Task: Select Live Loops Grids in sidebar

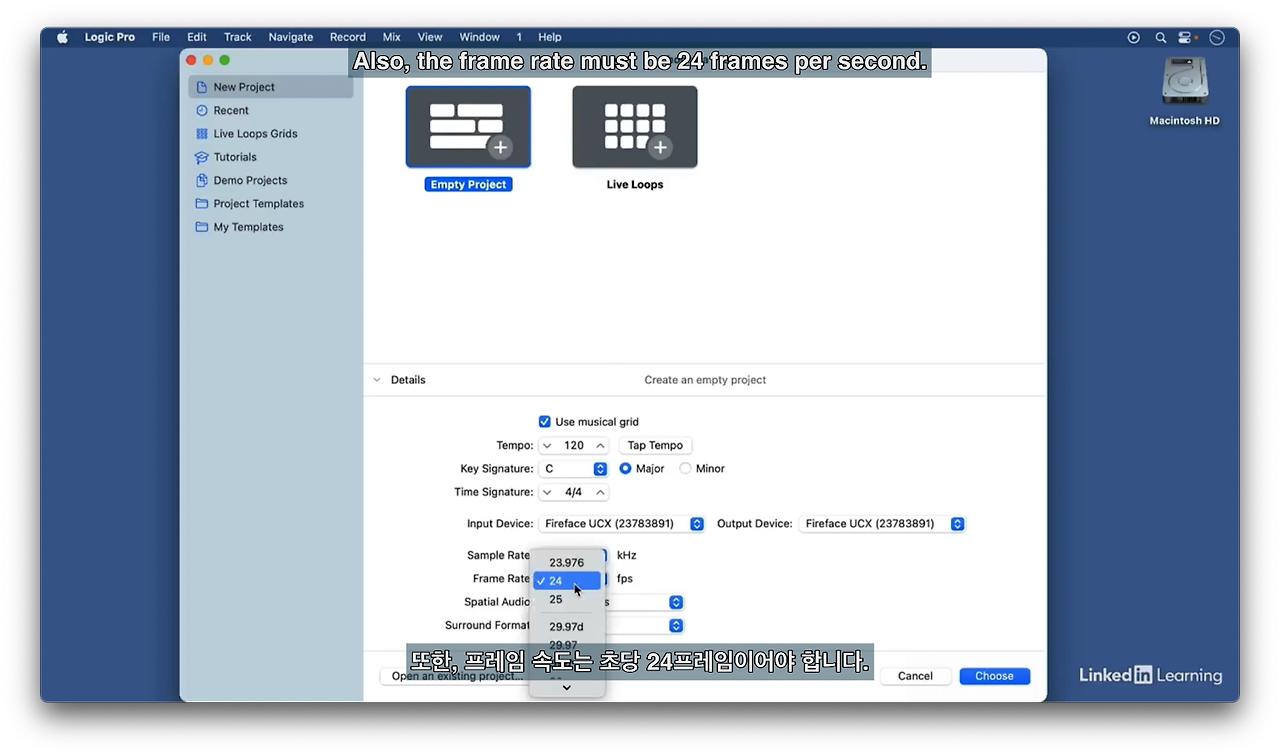Action: click(x=271, y=133)
